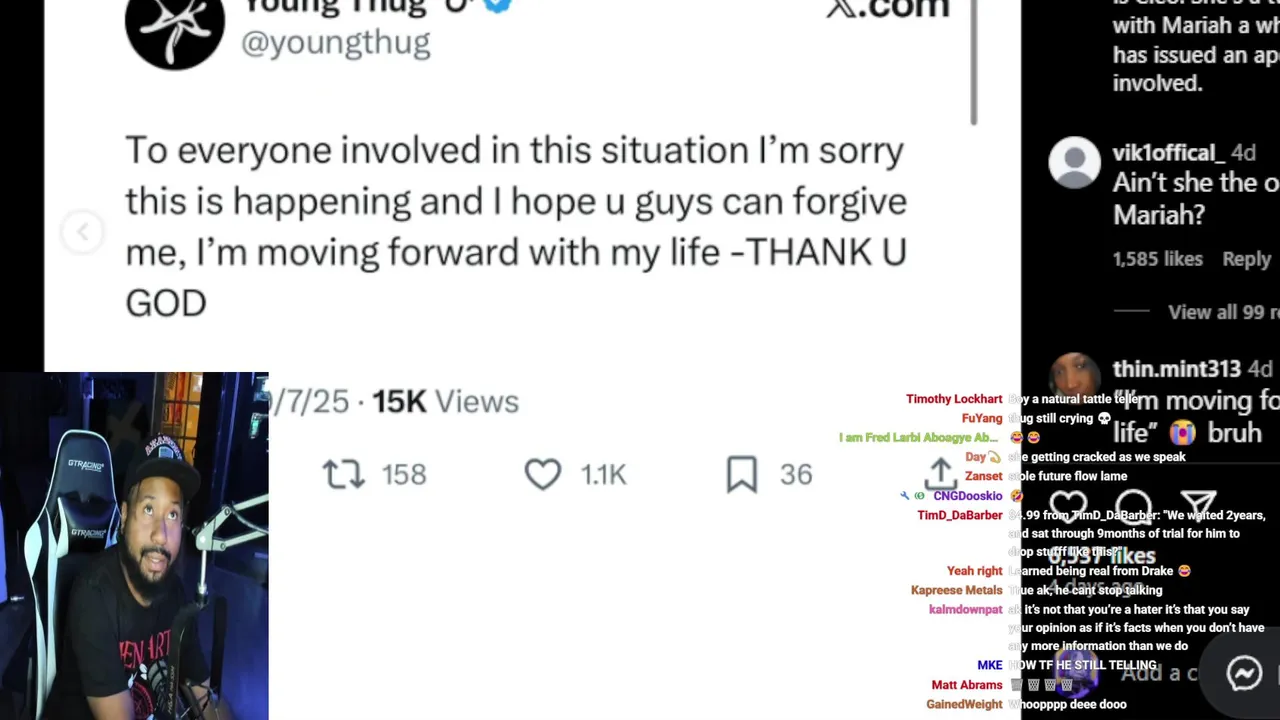Open the @youngthug handle link
1280x720 pixels.
pos(336,43)
